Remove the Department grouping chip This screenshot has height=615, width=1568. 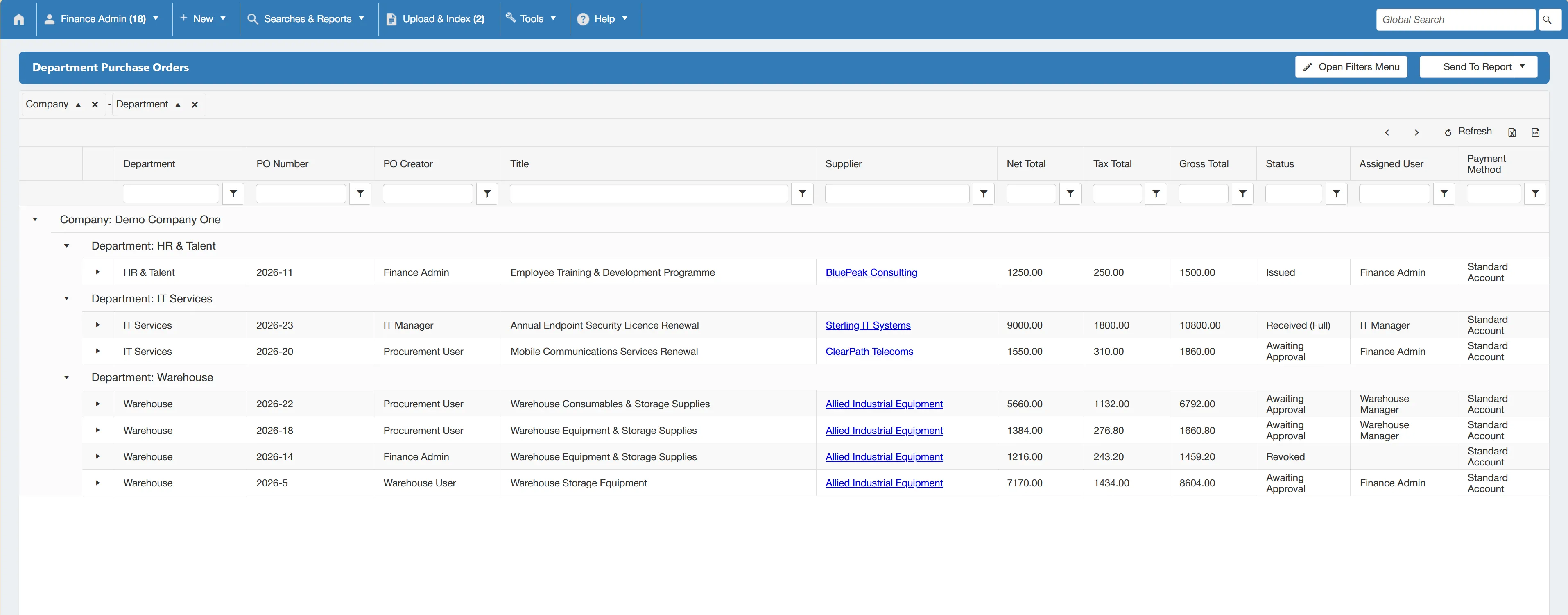[195, 105]
